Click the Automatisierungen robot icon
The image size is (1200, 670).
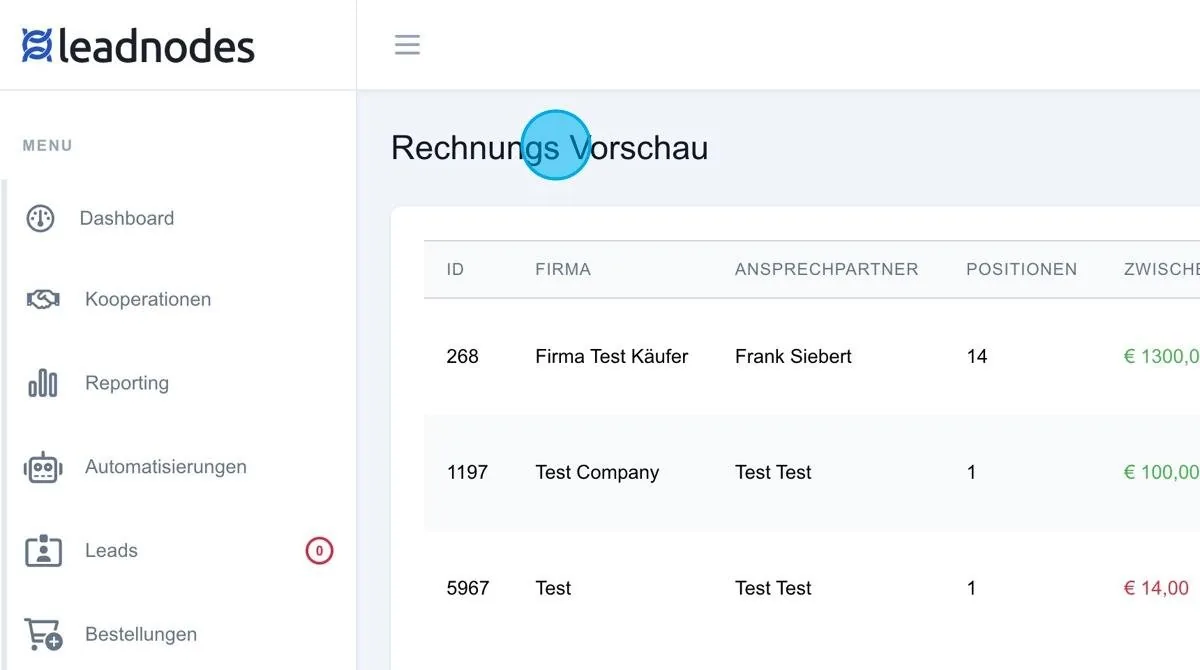(43, 467)
